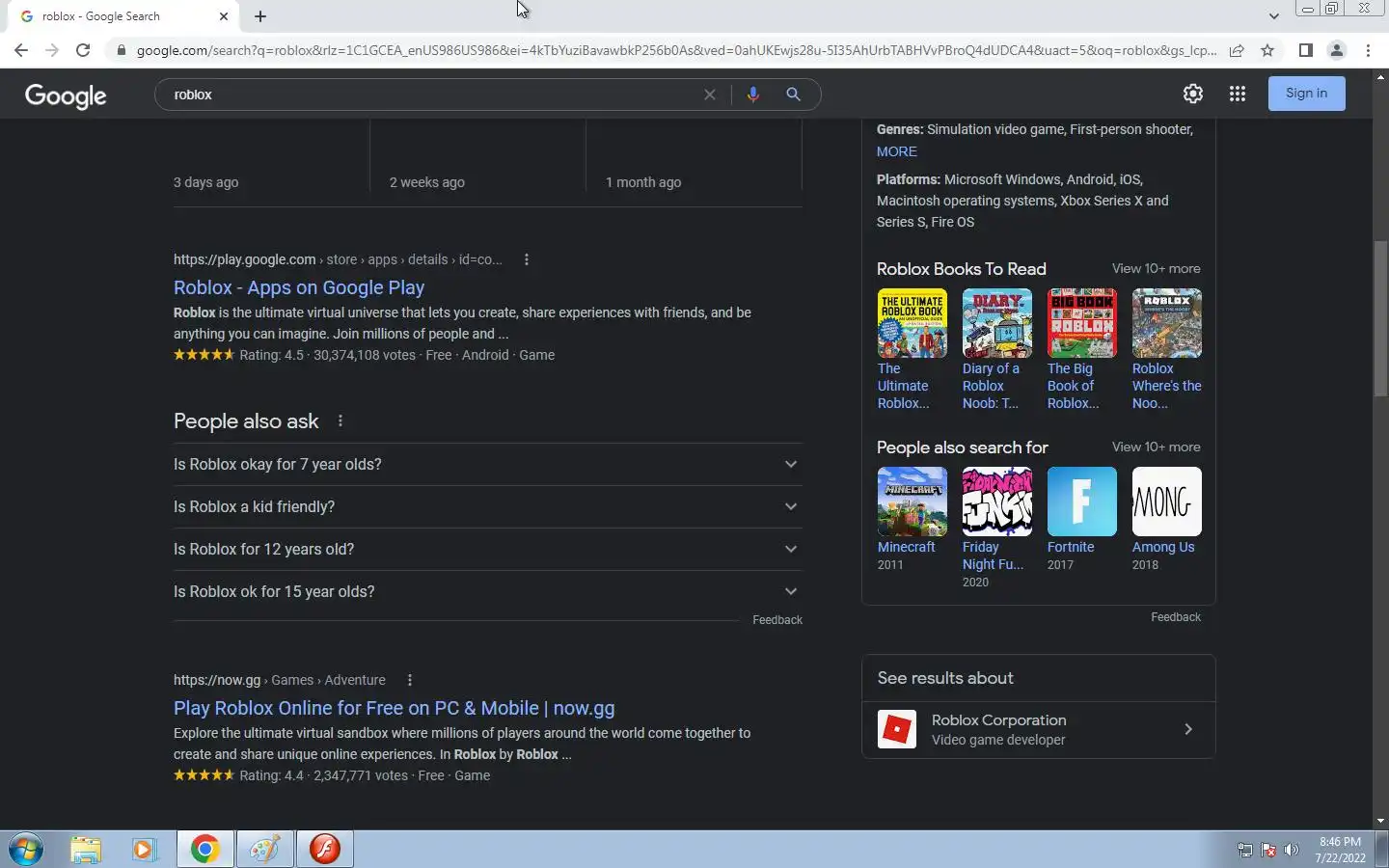Clear the search box with the X icon

point(710,95)
